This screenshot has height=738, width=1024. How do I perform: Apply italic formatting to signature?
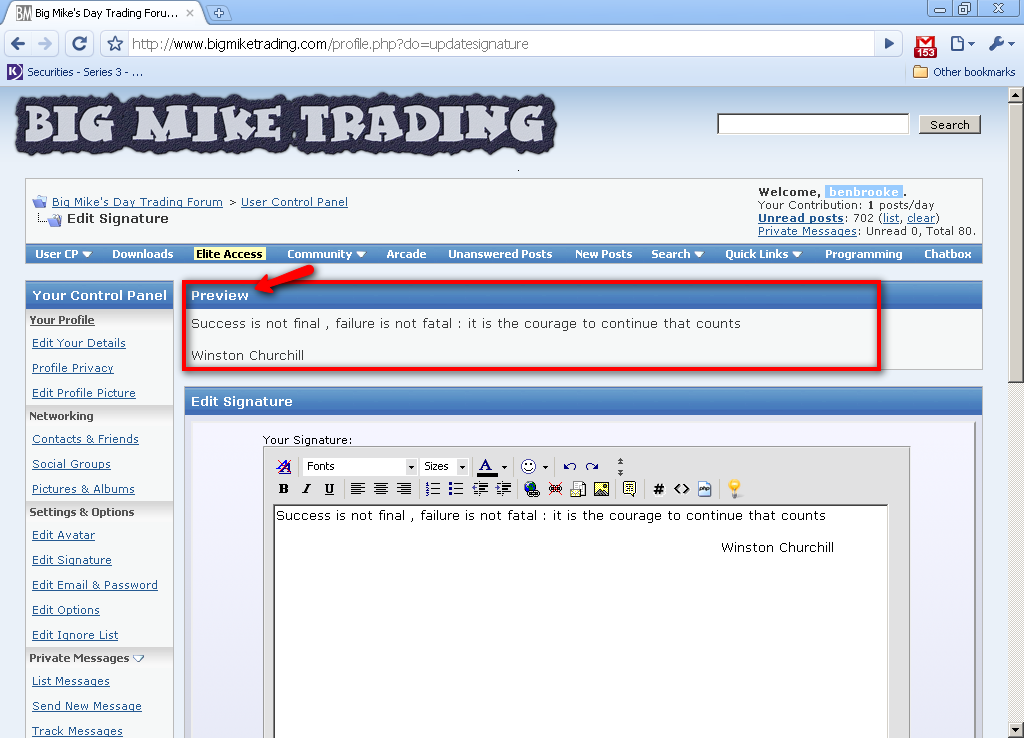click(306, 489)
